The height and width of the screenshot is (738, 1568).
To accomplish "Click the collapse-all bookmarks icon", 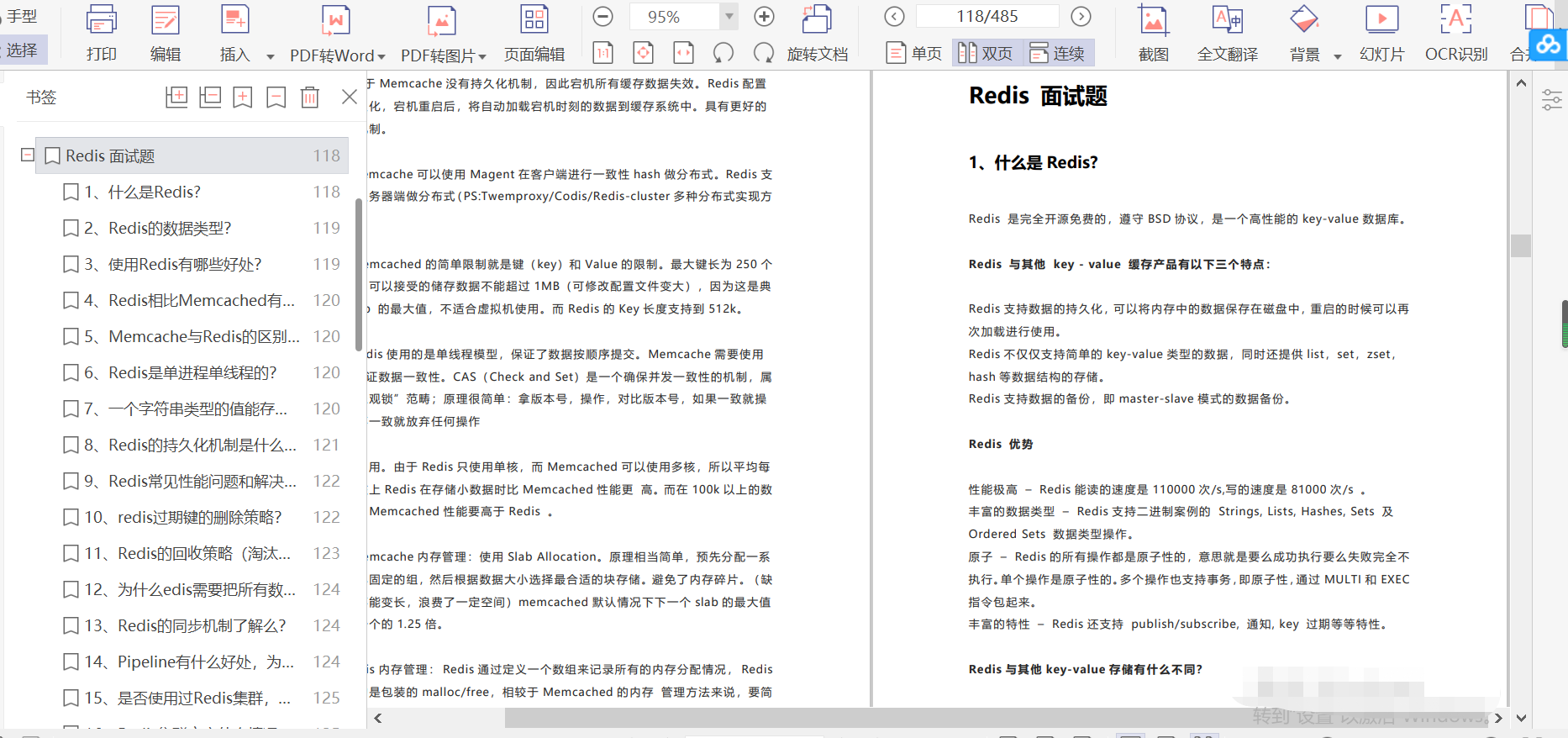I will pyautogui.click(x=210, y=98).
